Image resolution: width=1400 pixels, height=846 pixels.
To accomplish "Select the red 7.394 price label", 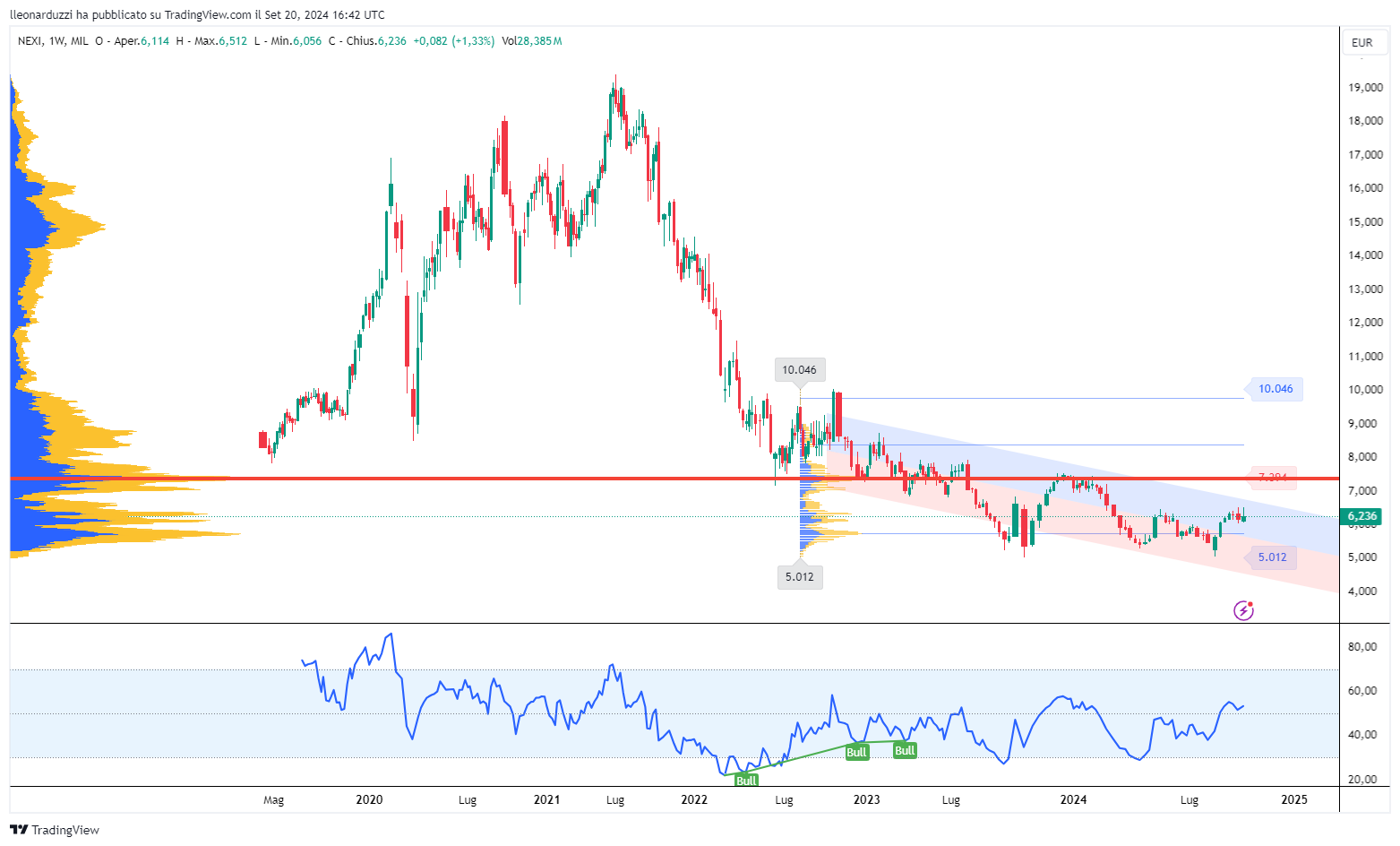I will [1272, 477].
